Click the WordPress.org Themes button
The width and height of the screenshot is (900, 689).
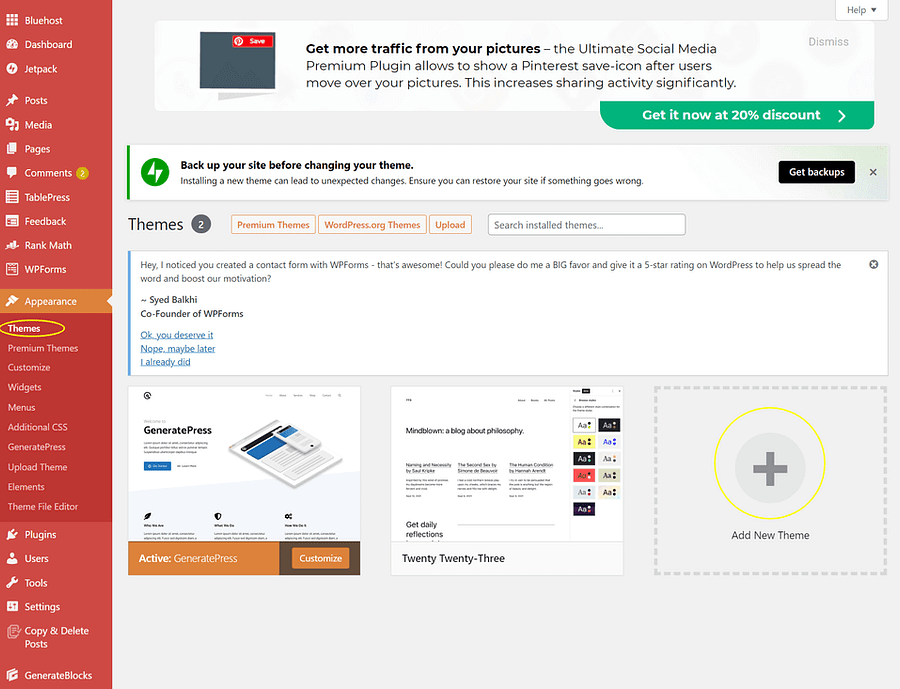(372, 224)
